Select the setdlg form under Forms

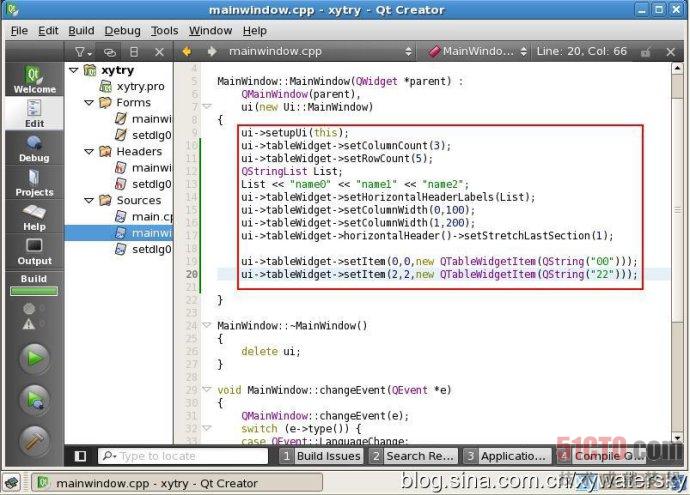coord(144,135)
